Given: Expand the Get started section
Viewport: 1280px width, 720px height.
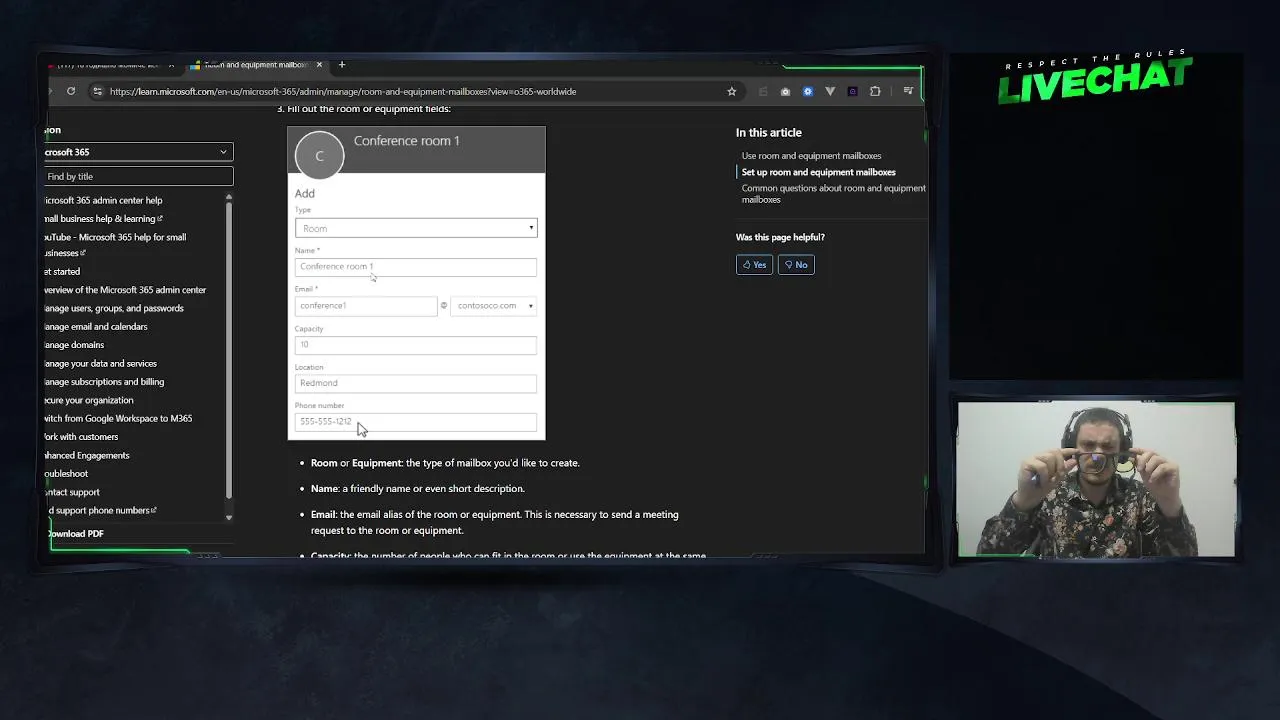Looking at the screenshot, I should pyautogui.click(x=62, y=271).
